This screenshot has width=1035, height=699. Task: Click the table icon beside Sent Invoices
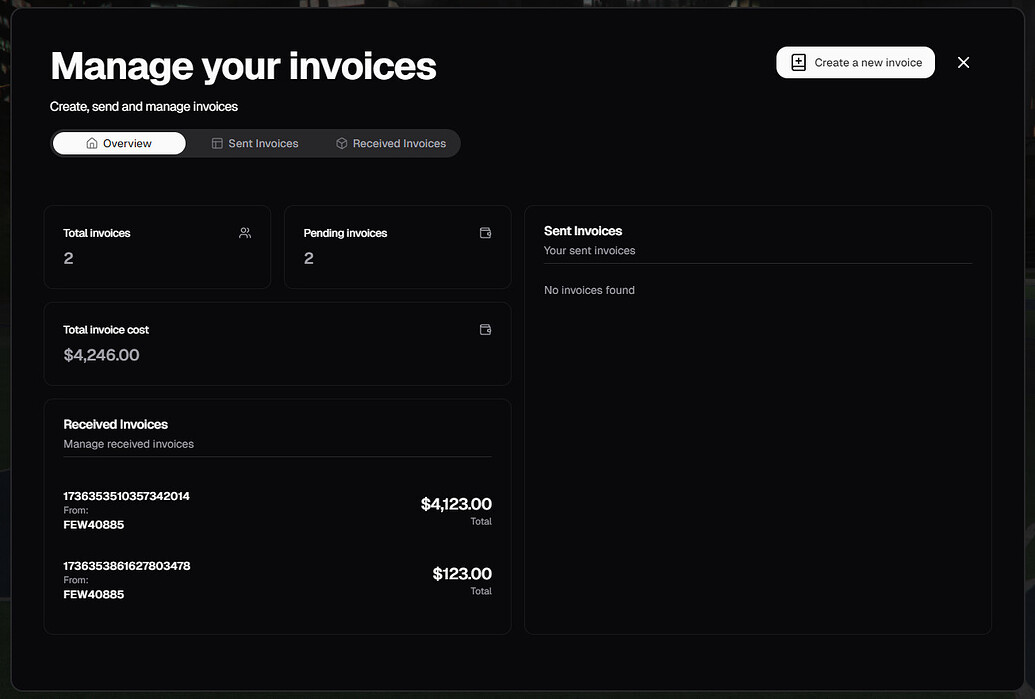click(216, 142)
